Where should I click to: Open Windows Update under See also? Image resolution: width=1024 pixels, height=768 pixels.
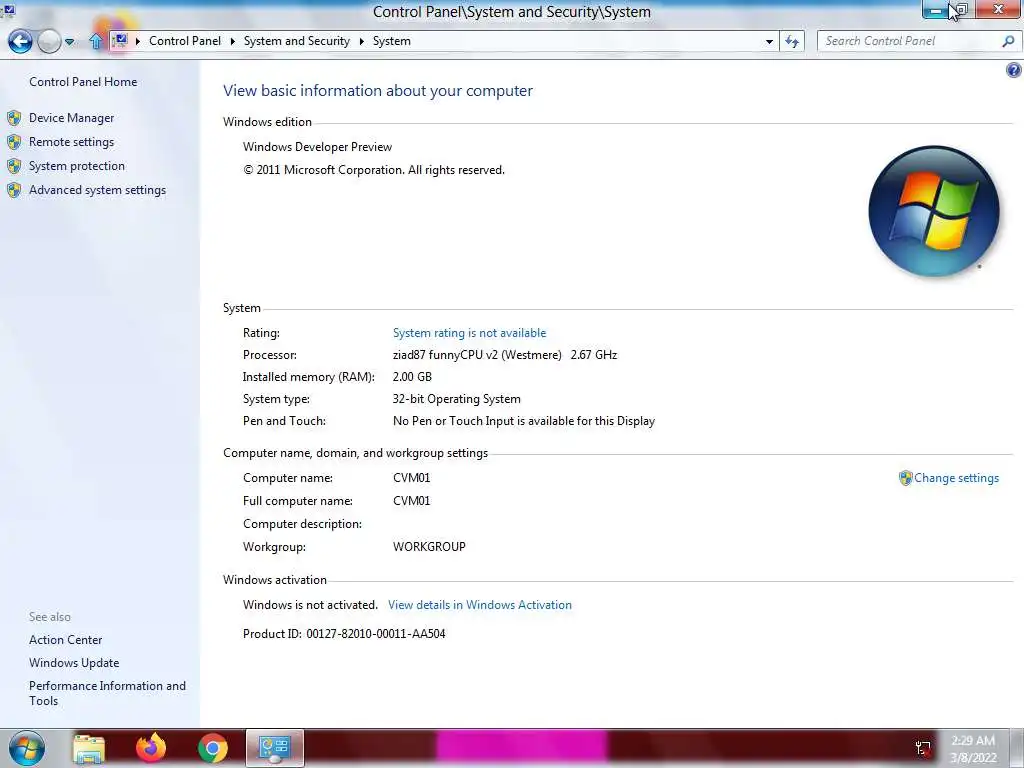74,663
